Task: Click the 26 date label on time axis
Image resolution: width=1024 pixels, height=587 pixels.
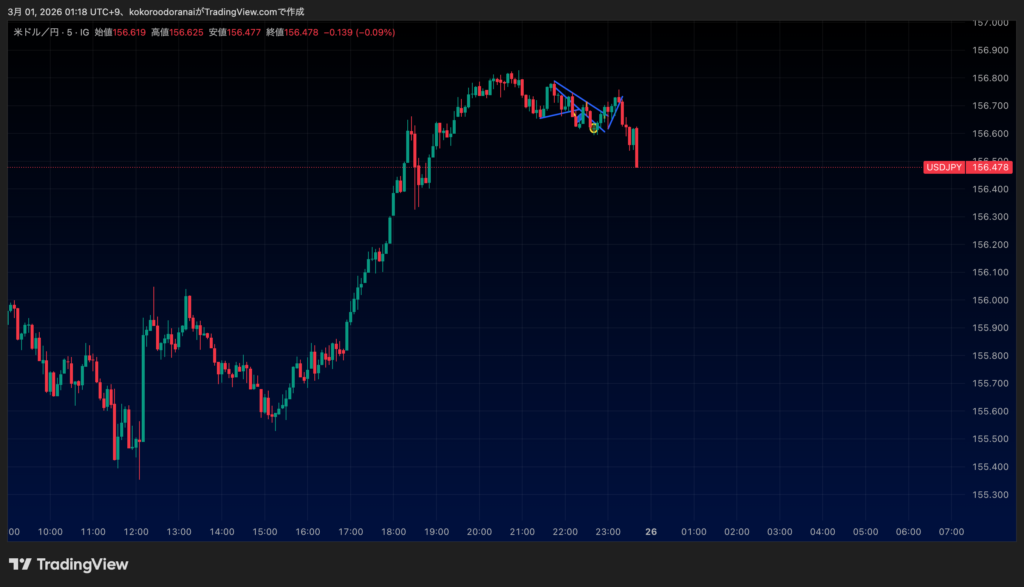Action: pyautogui.click(x=651, y=532)
